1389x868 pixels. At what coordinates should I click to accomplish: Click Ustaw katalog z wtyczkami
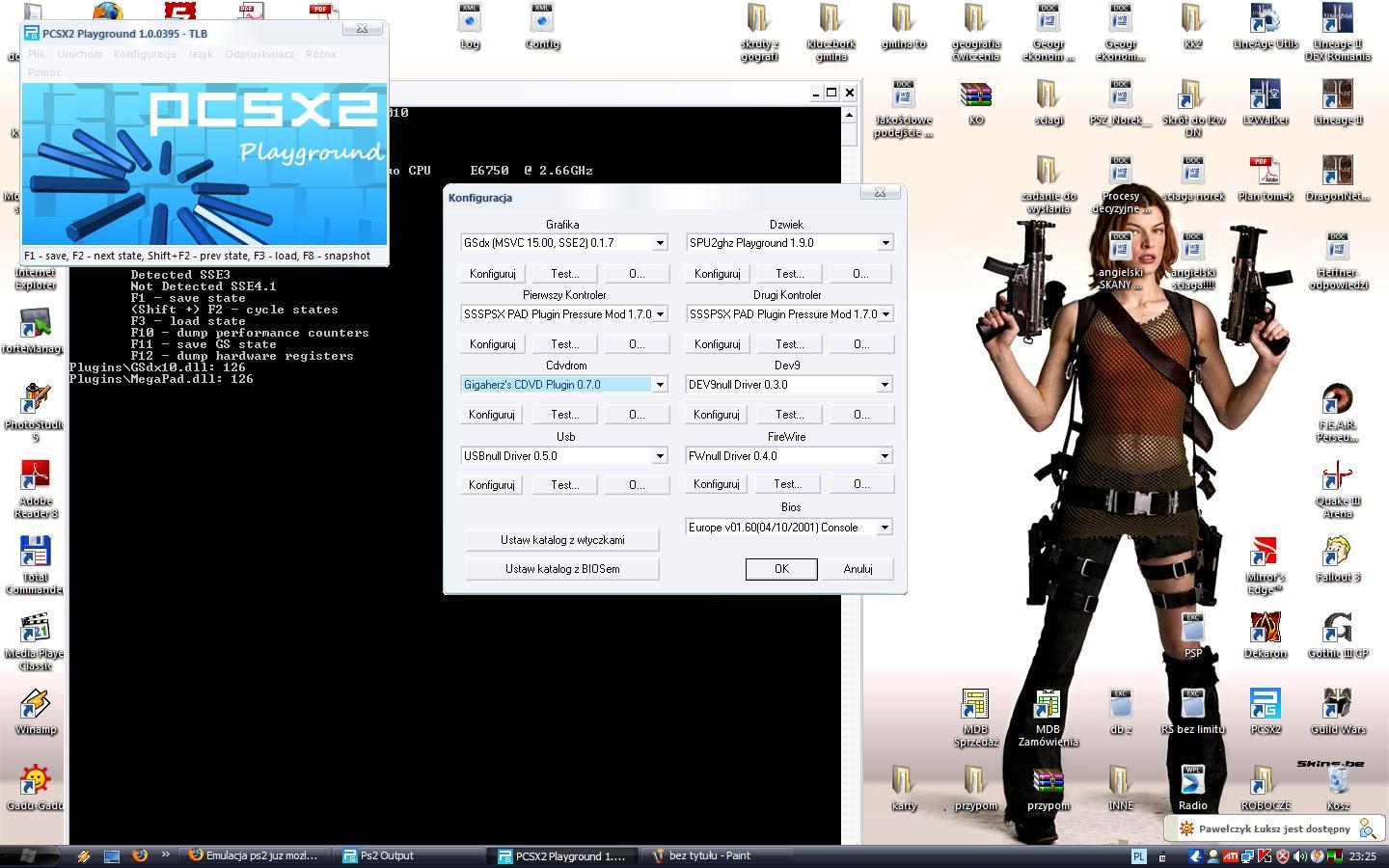(562, 540)
